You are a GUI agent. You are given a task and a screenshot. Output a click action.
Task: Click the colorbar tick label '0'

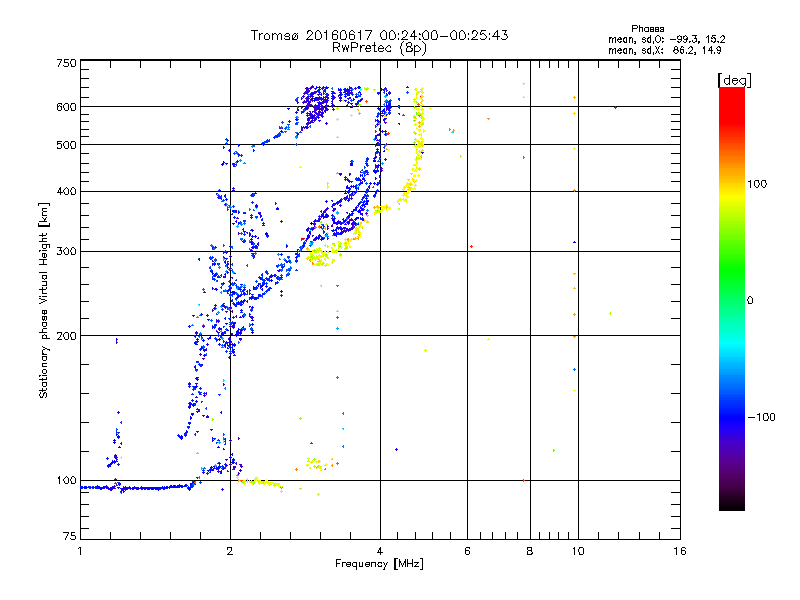point(750,301)
